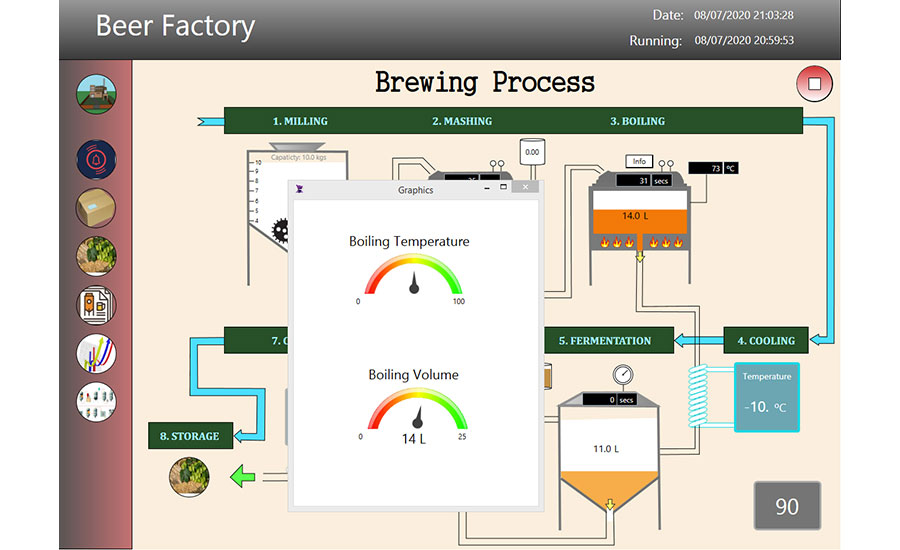The width and height of the screenshot is (900, 550).
Task: Open the alarm bell sidebar icon
Action: (x=96, y=159)
